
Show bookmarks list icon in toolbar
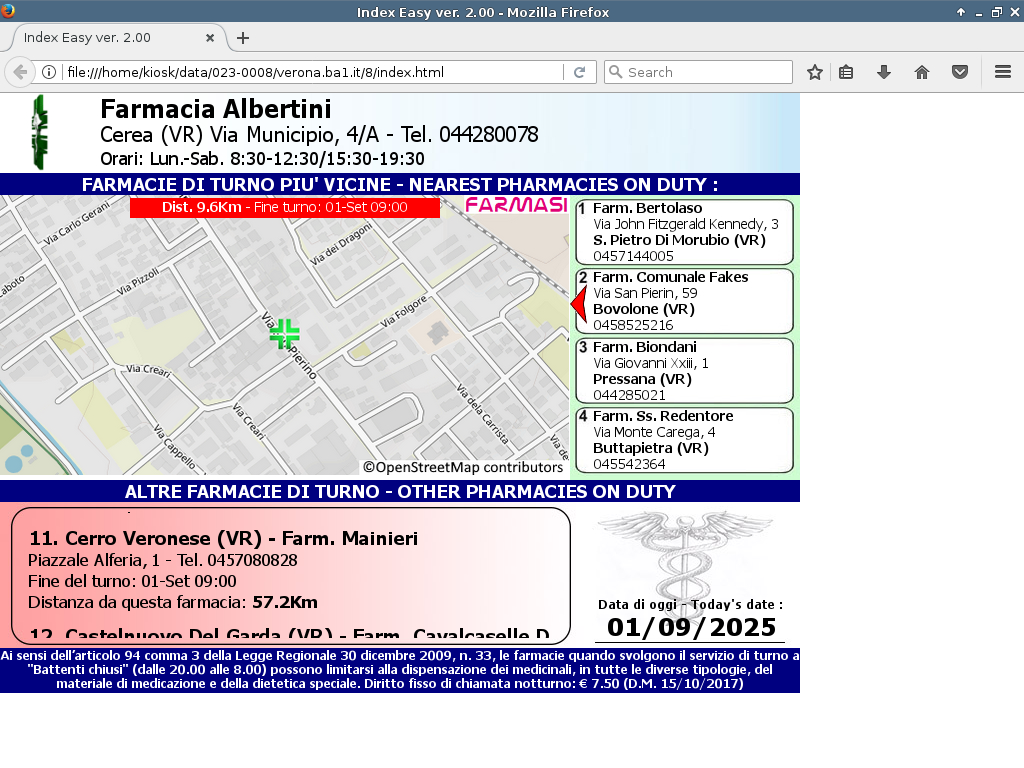(x=846, y=72)
